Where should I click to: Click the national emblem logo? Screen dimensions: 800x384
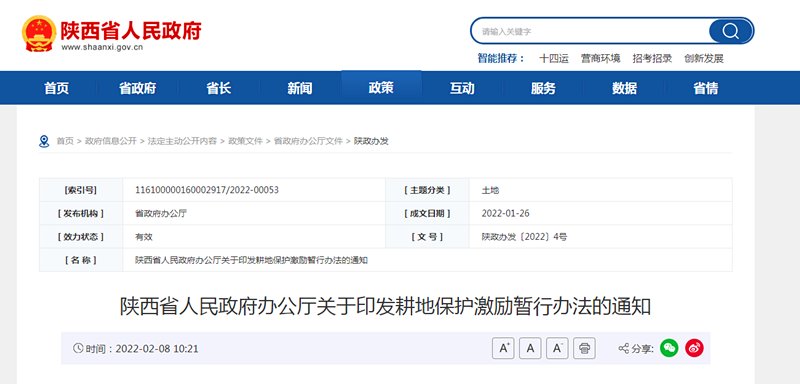(x=39, y=34)
